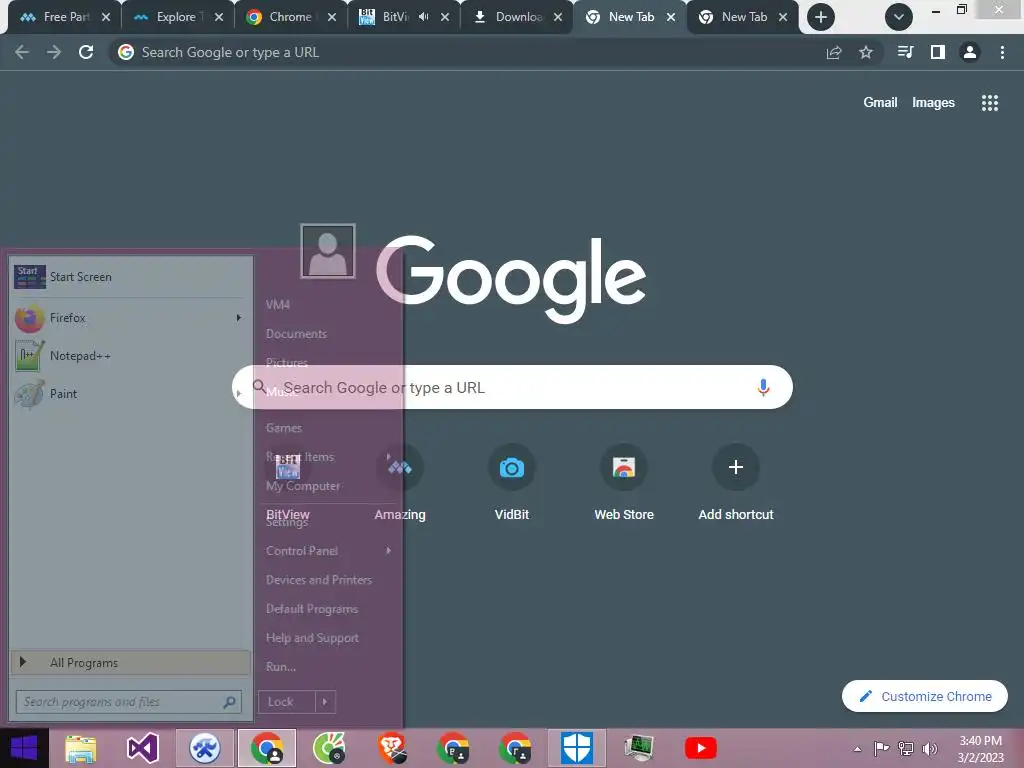
Task: Open Chrome three-dot menu
Action: coord(1002,52)
